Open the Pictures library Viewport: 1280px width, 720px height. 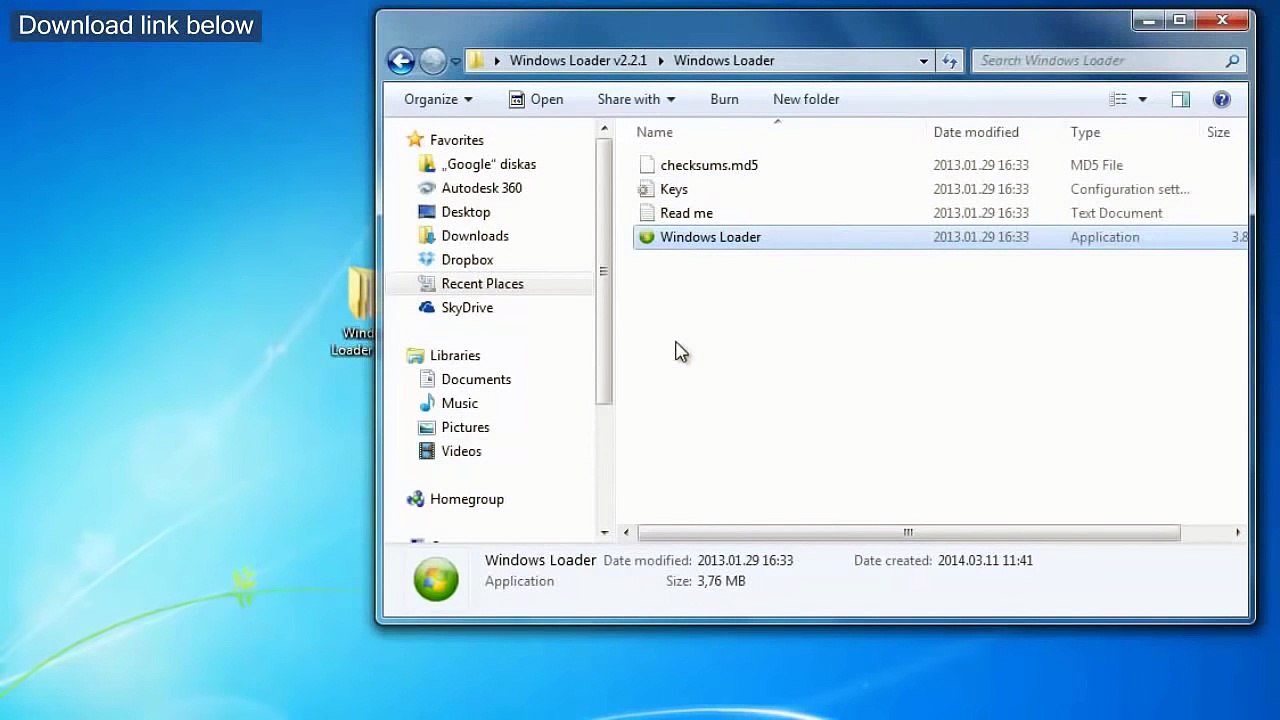click(465, 428)
